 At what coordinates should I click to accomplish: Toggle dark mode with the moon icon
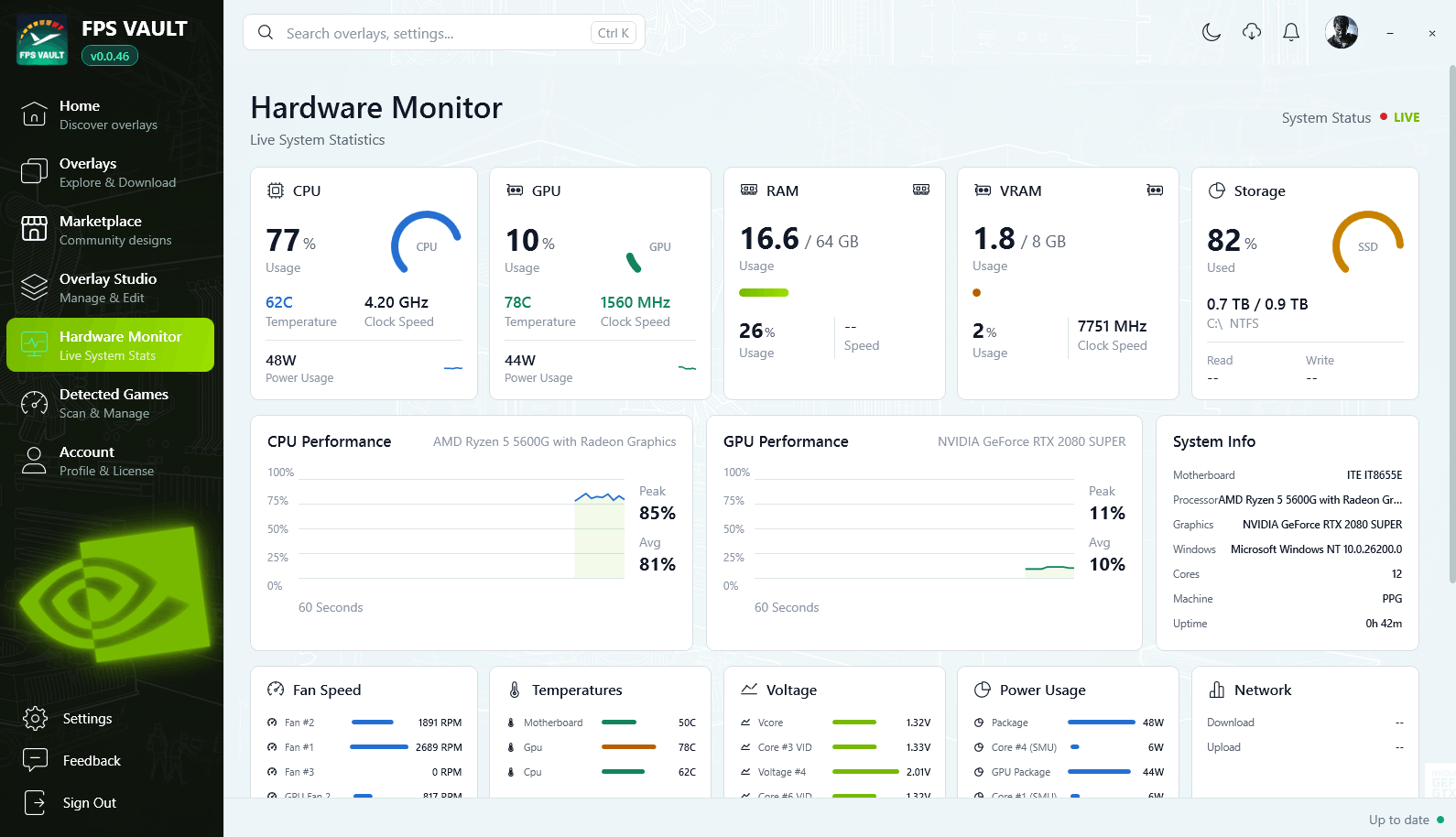1212,33
